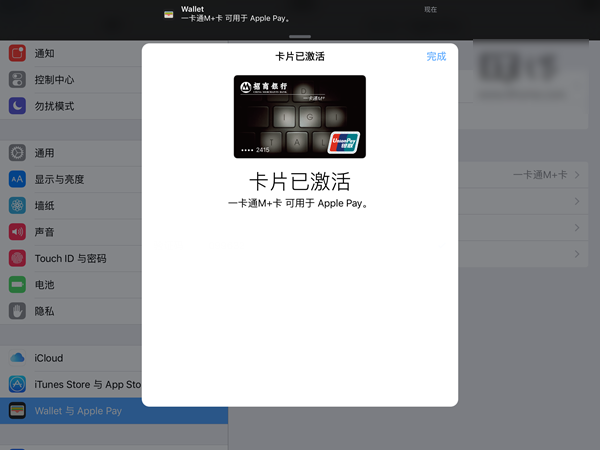Select the 隐私 row label
This screenshot has width=600, height=450.
coord(44,311)
